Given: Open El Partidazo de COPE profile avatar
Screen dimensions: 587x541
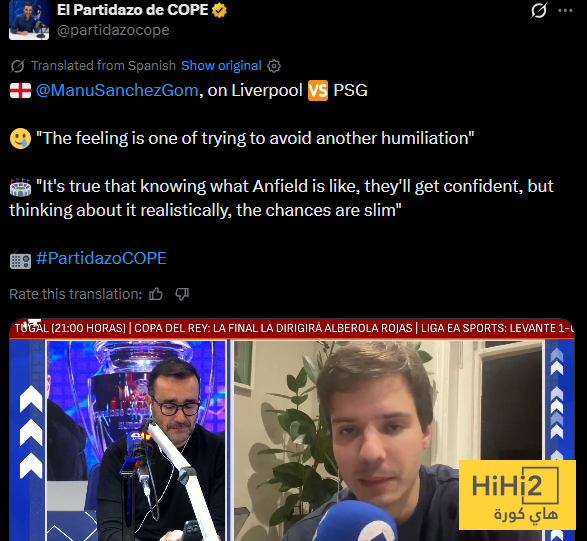Looking at the screenshot, I should pos(29,20).
